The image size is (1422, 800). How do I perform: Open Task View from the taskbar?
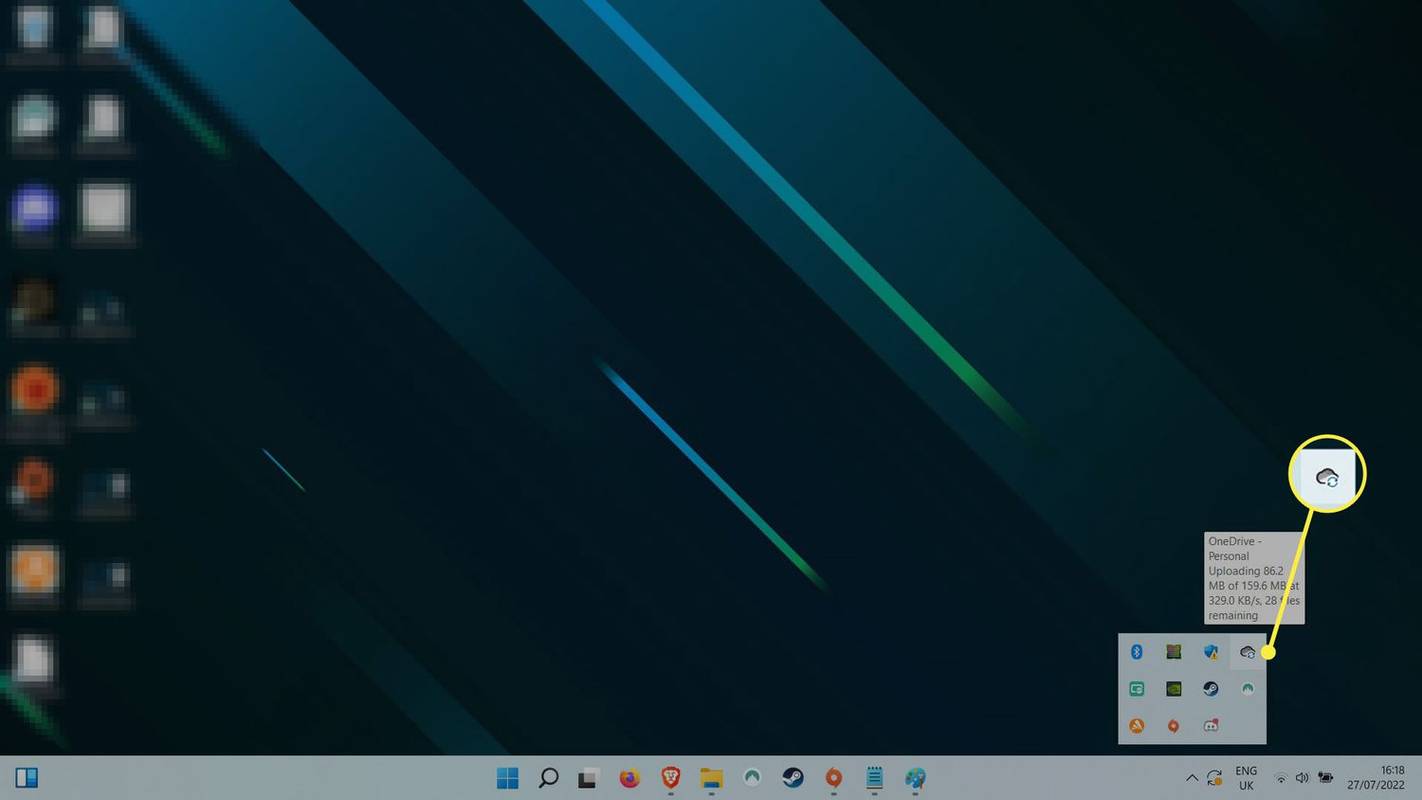point(589,778)
